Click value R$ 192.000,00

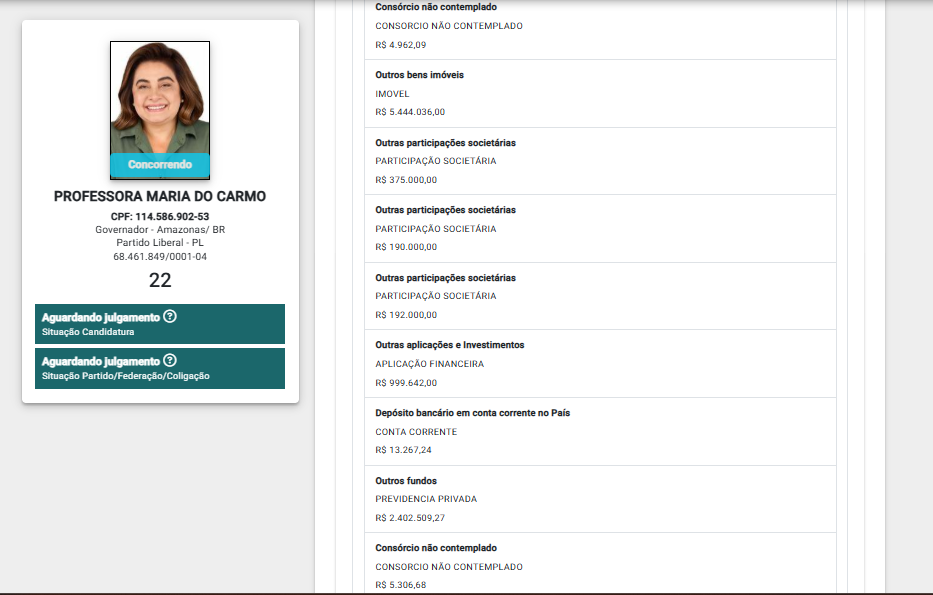(x=406, y=315)
